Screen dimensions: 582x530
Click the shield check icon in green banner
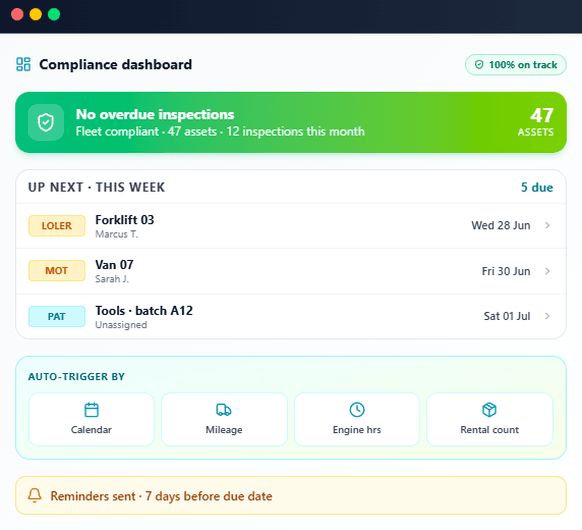coord(46,122)
